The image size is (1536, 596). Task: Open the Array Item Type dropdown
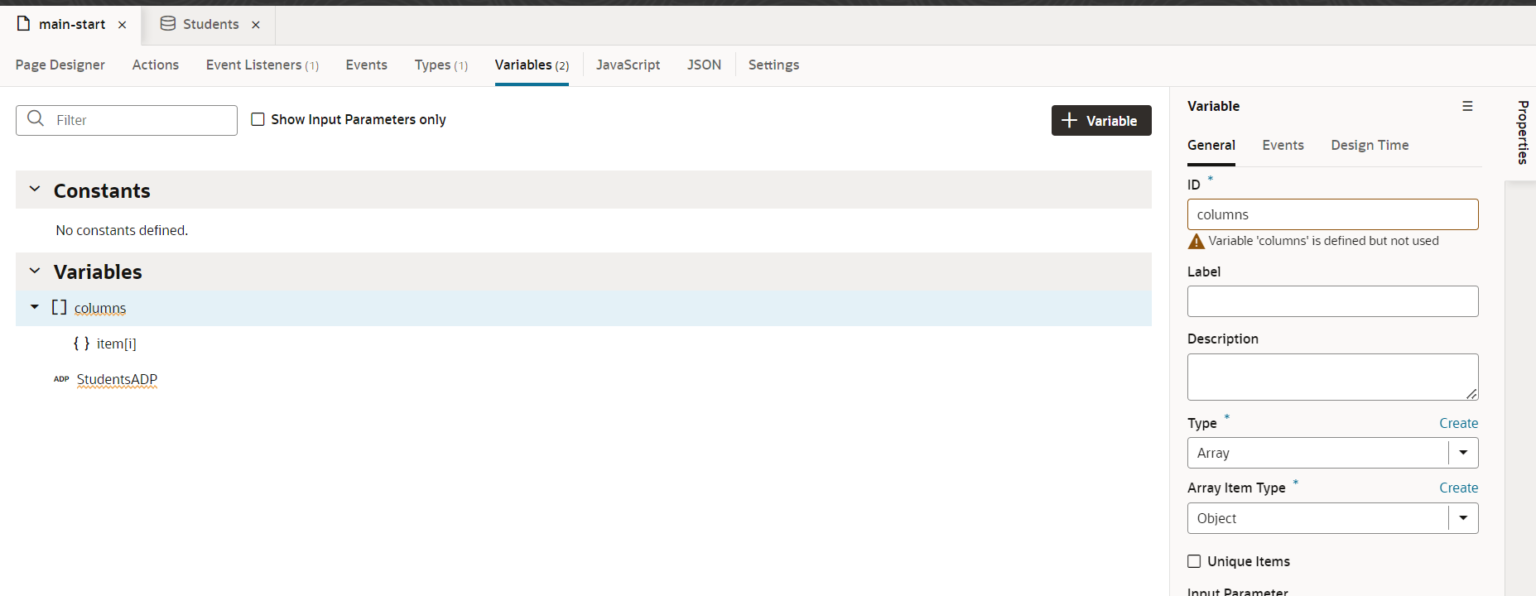point(1463,518)
